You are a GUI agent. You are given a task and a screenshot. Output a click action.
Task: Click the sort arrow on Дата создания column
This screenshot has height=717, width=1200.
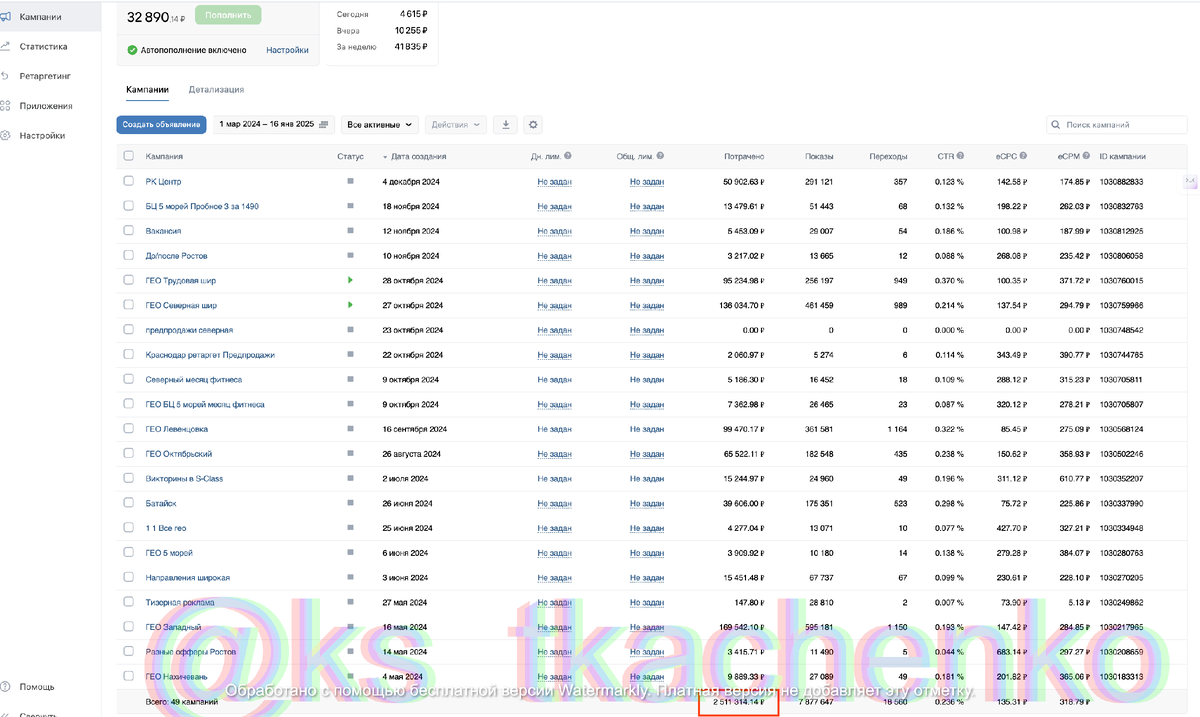(385, 157)
